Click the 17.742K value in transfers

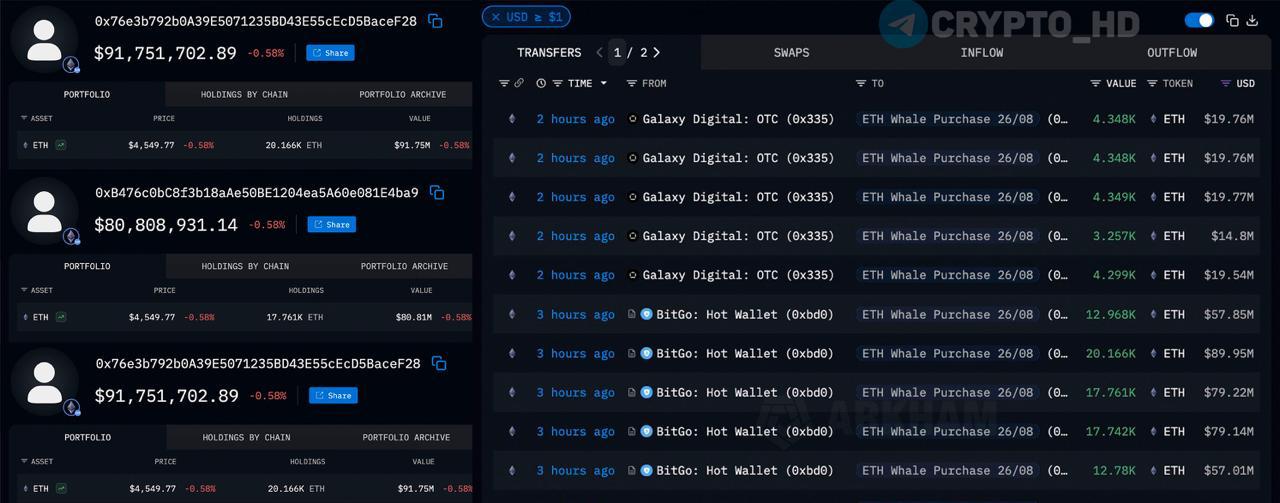(1111, 431)
